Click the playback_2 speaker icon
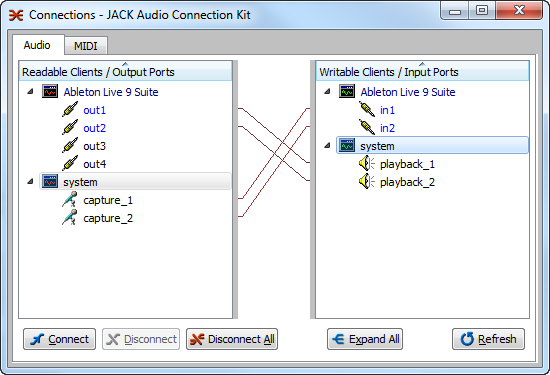Viewport: 550px width, 375px height. click(x=367, y=182)
